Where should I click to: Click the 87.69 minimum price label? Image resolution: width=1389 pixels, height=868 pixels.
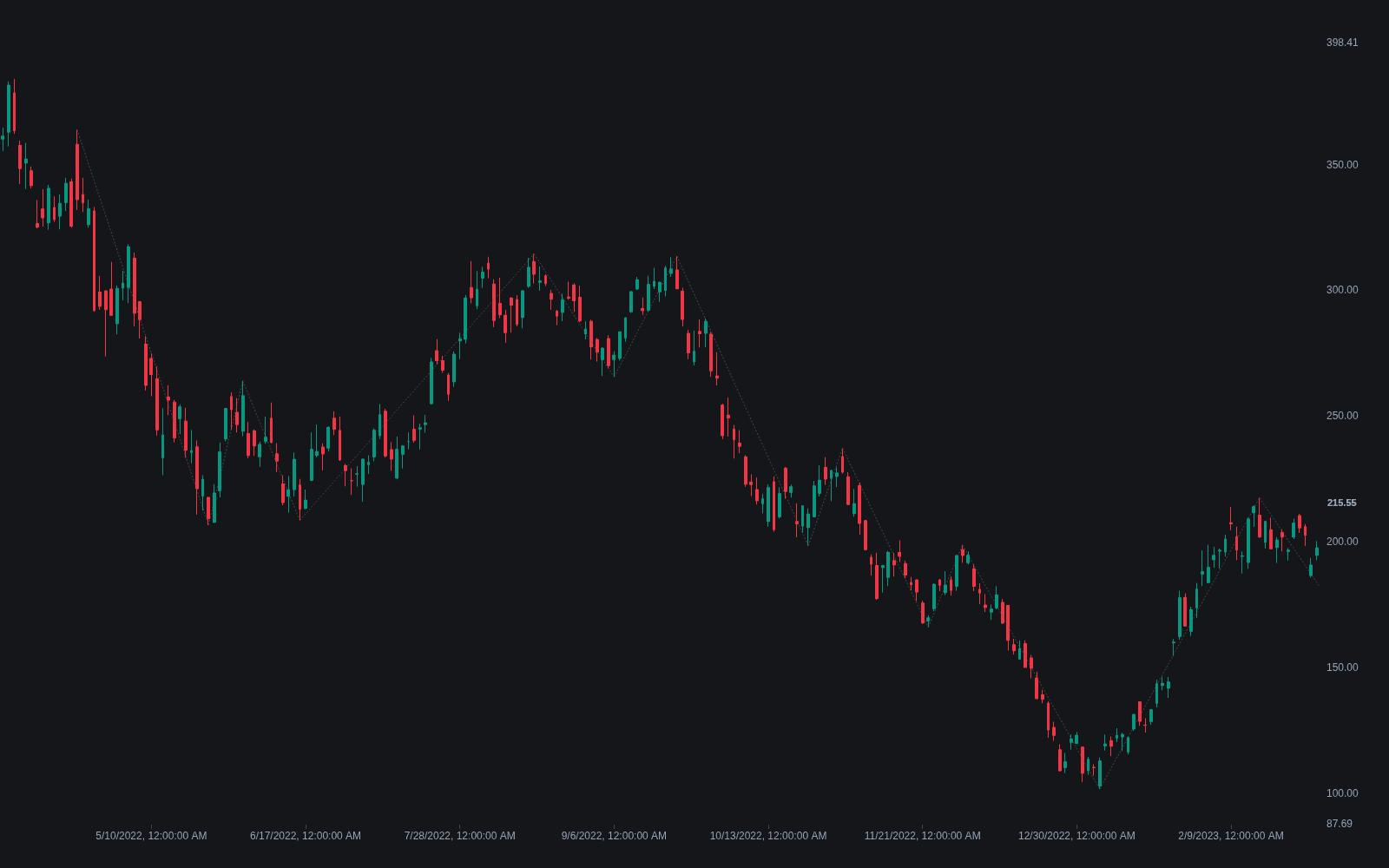click(x=1340, y=824)
